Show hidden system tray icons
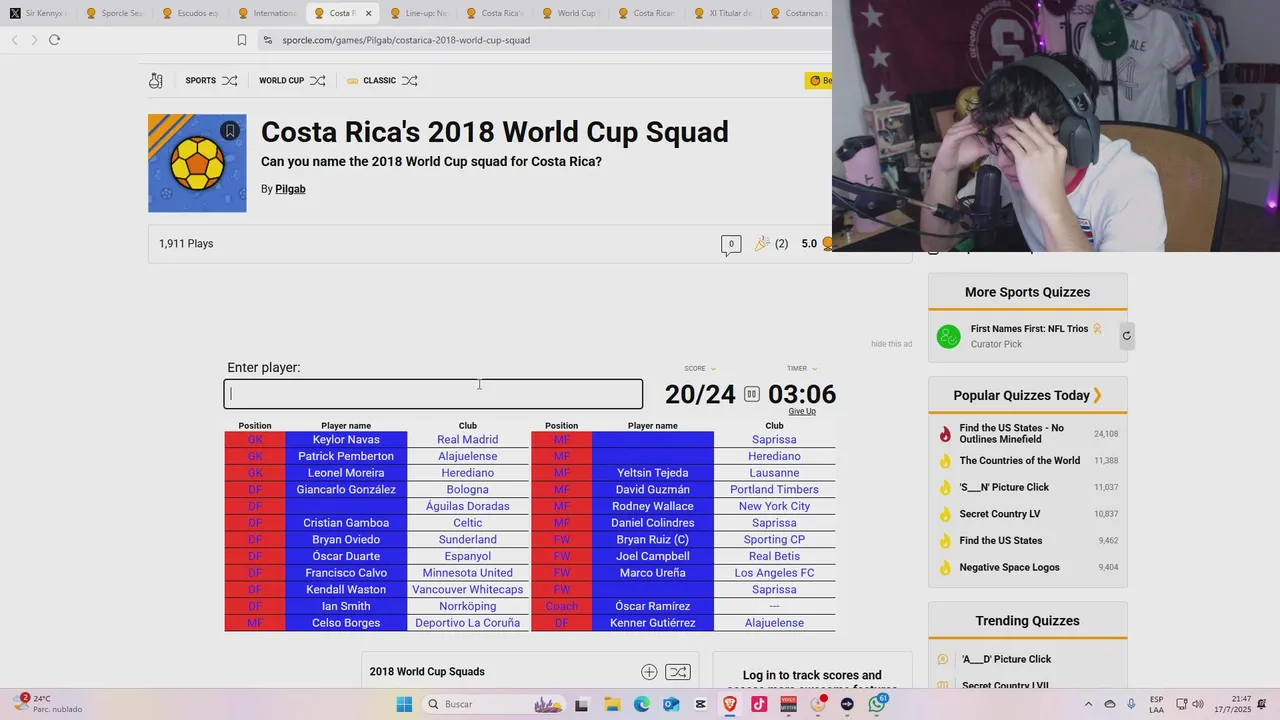The width and height of the screenshot is (1280, 720). (x=1088, y=704)
